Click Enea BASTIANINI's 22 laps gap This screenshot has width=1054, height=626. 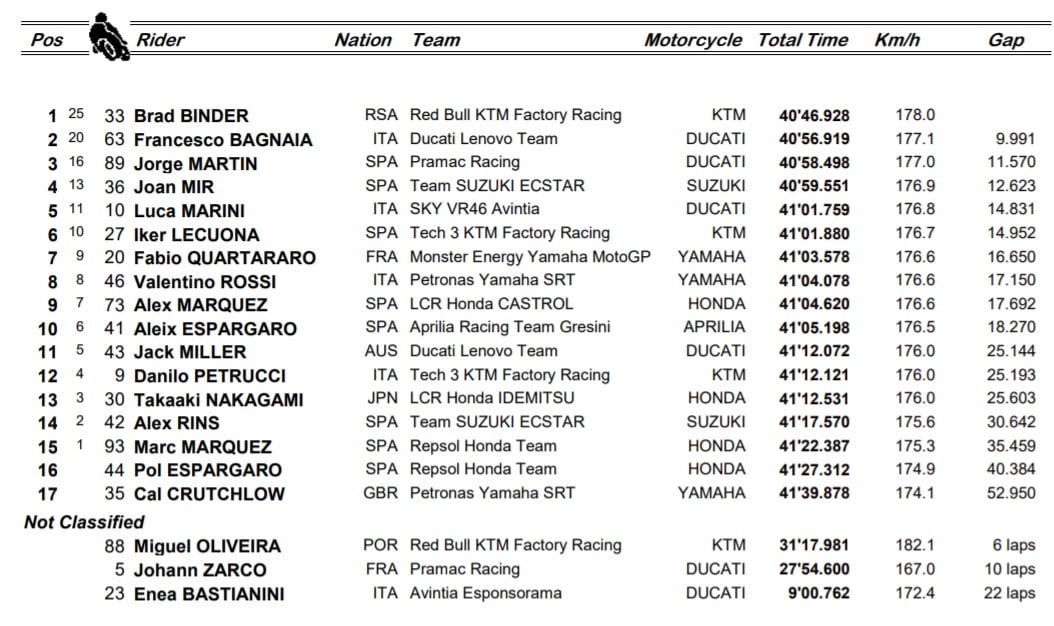coord(1007,593)
